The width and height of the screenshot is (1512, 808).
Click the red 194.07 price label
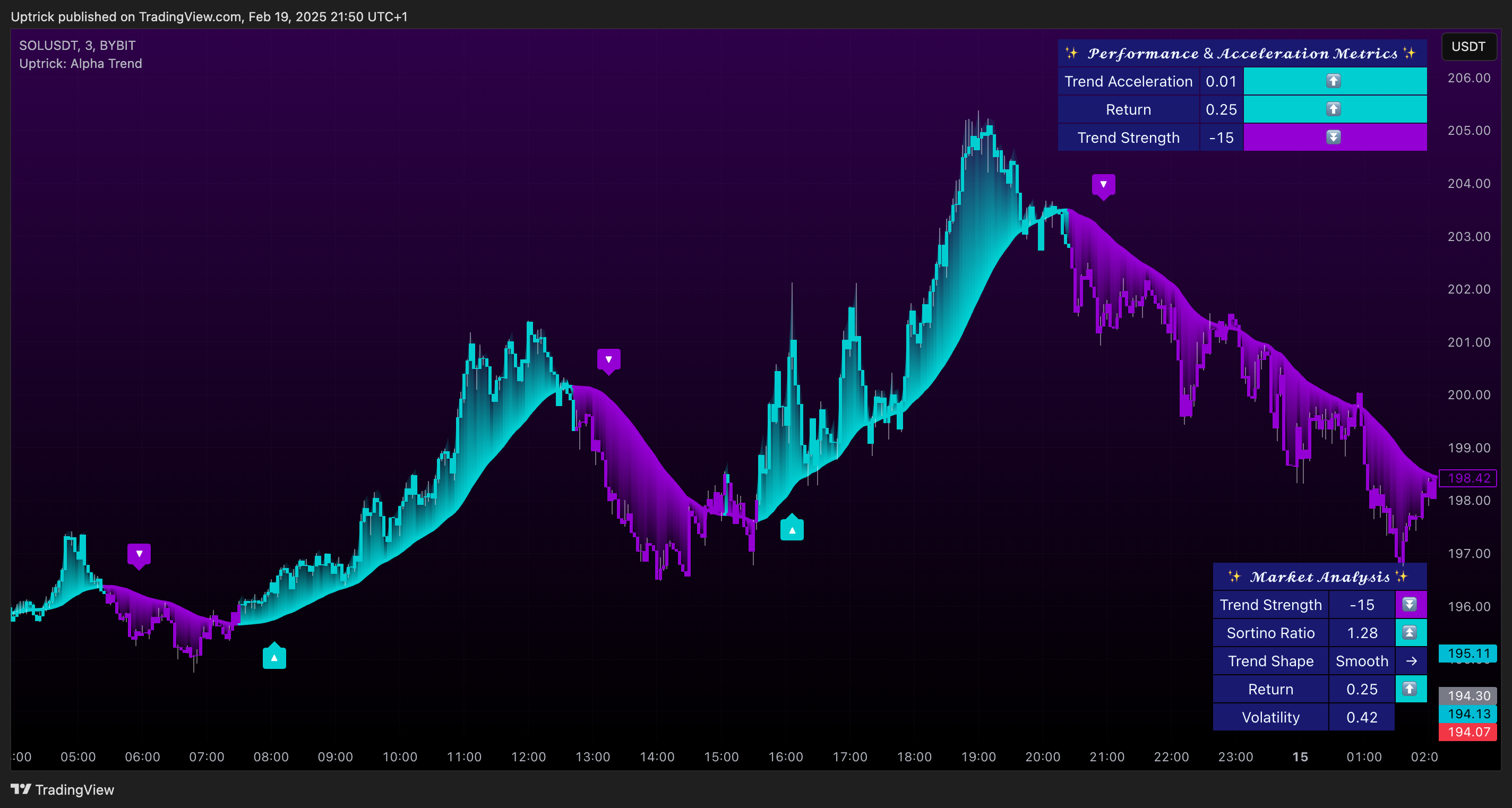1468,732
